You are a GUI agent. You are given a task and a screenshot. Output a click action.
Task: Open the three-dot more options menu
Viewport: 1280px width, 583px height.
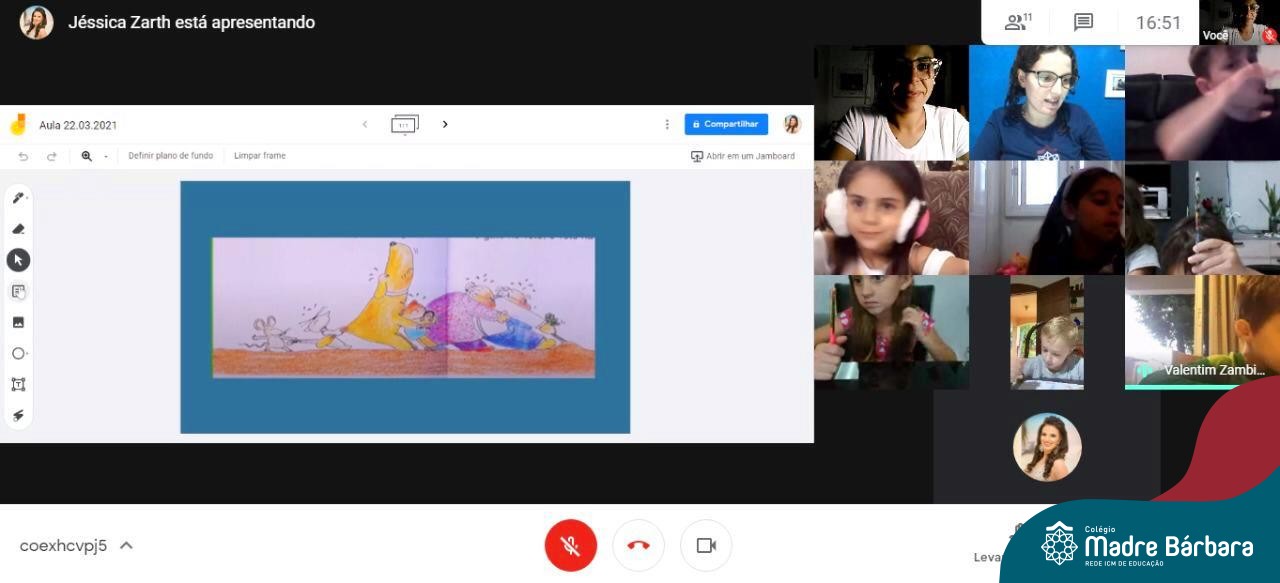[667, 124]
